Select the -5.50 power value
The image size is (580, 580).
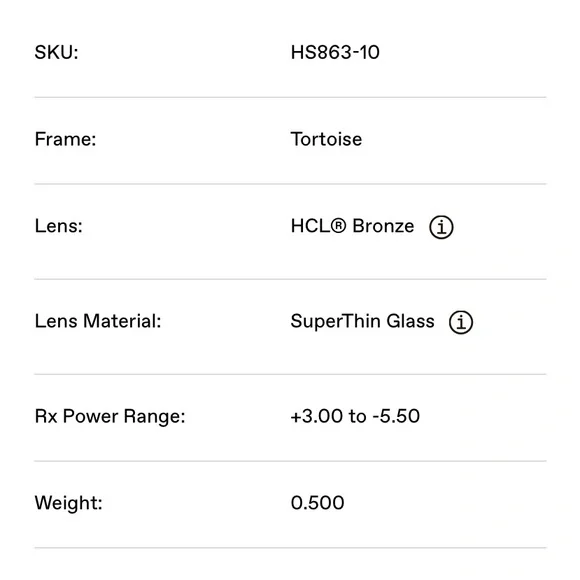[396, 416]
